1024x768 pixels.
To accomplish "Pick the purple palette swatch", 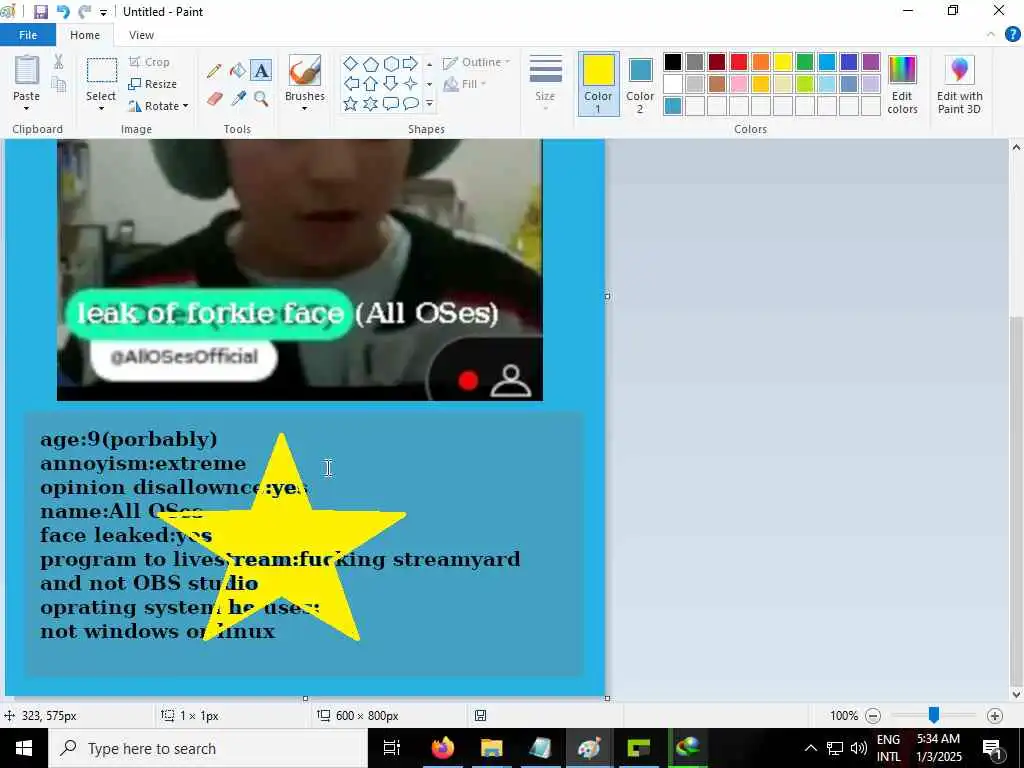I will [x=871, y=62].
